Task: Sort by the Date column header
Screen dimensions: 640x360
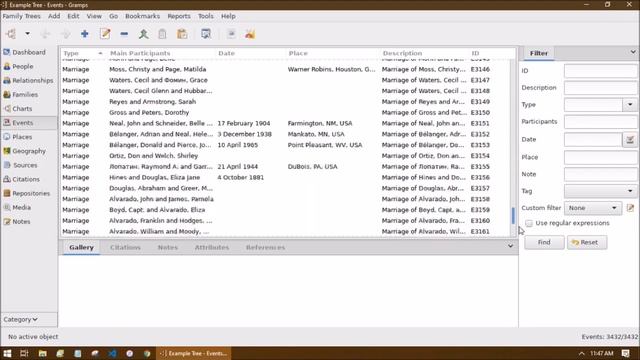Action: [x=251, y=53]
